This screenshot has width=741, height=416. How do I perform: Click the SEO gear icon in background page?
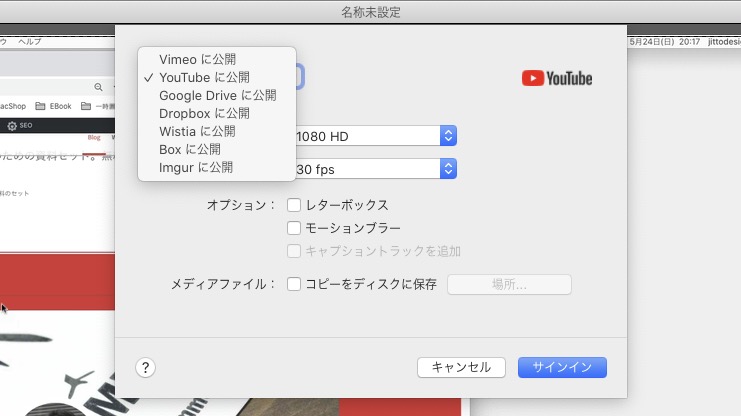tap(12, 126)
